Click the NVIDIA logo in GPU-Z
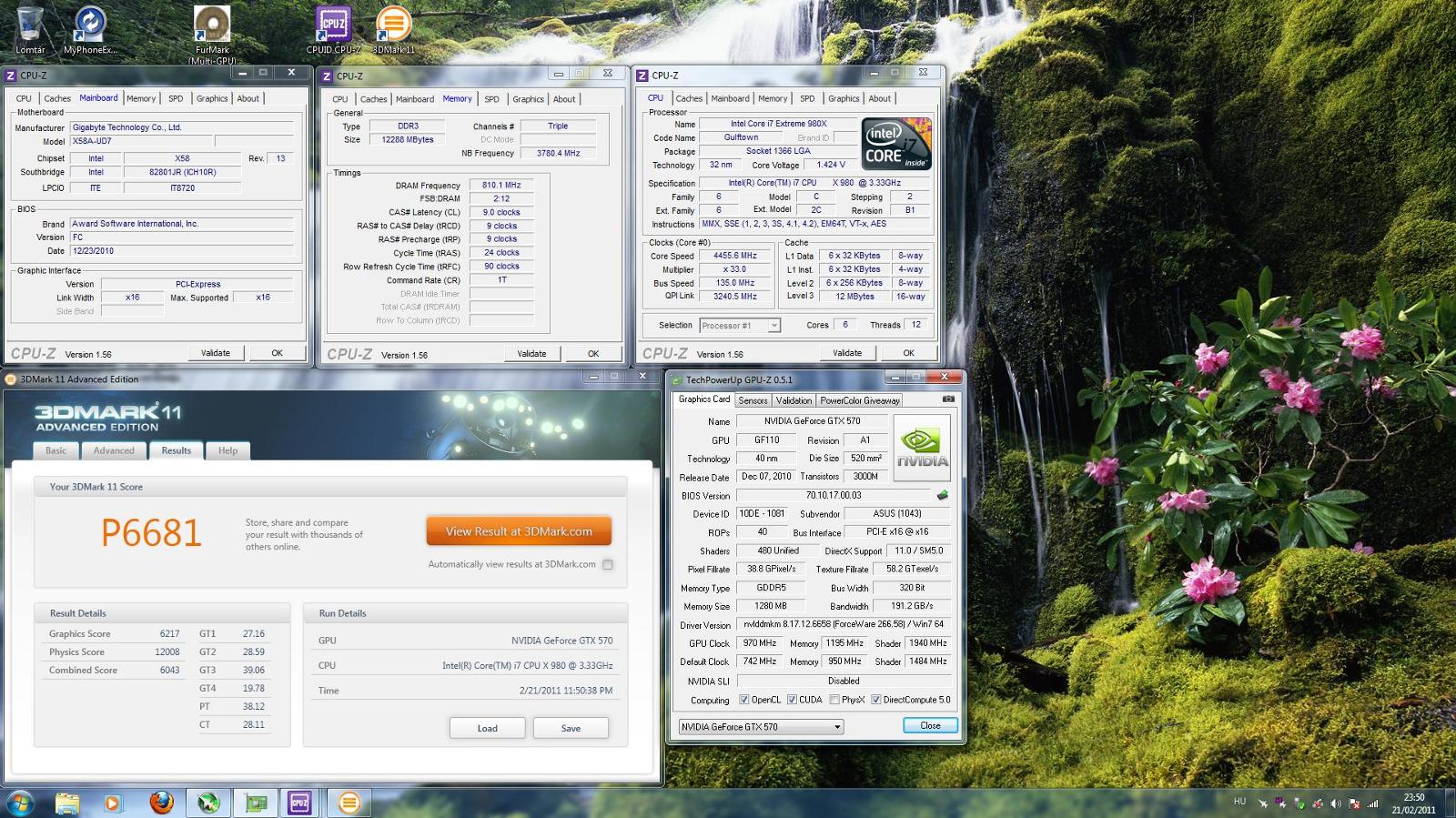Viewport: 1456px width, 818px height. click(x=923, y=448)
